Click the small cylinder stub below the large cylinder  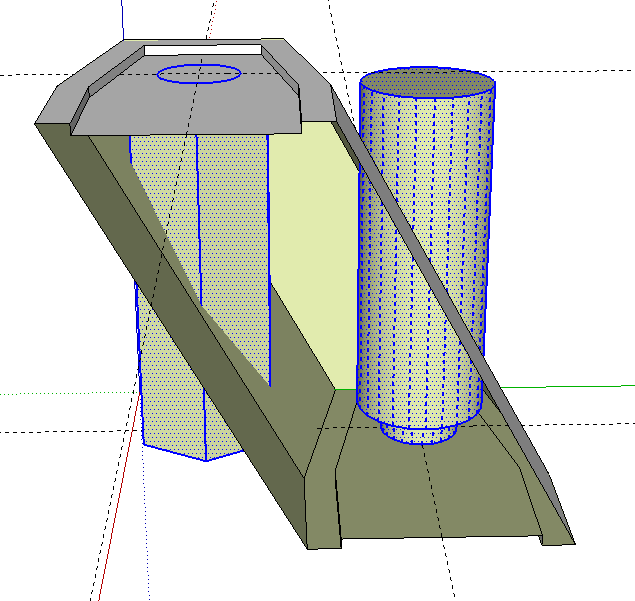pos(418,433)
